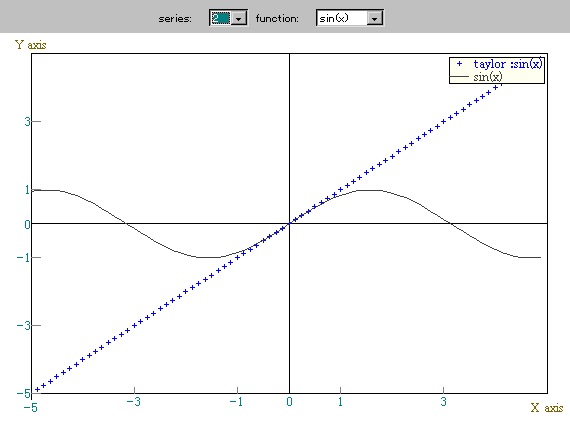Click the X axis tick label -1
Image resolution: width=570 pixels, height=427 pixels.
(236, 402)
